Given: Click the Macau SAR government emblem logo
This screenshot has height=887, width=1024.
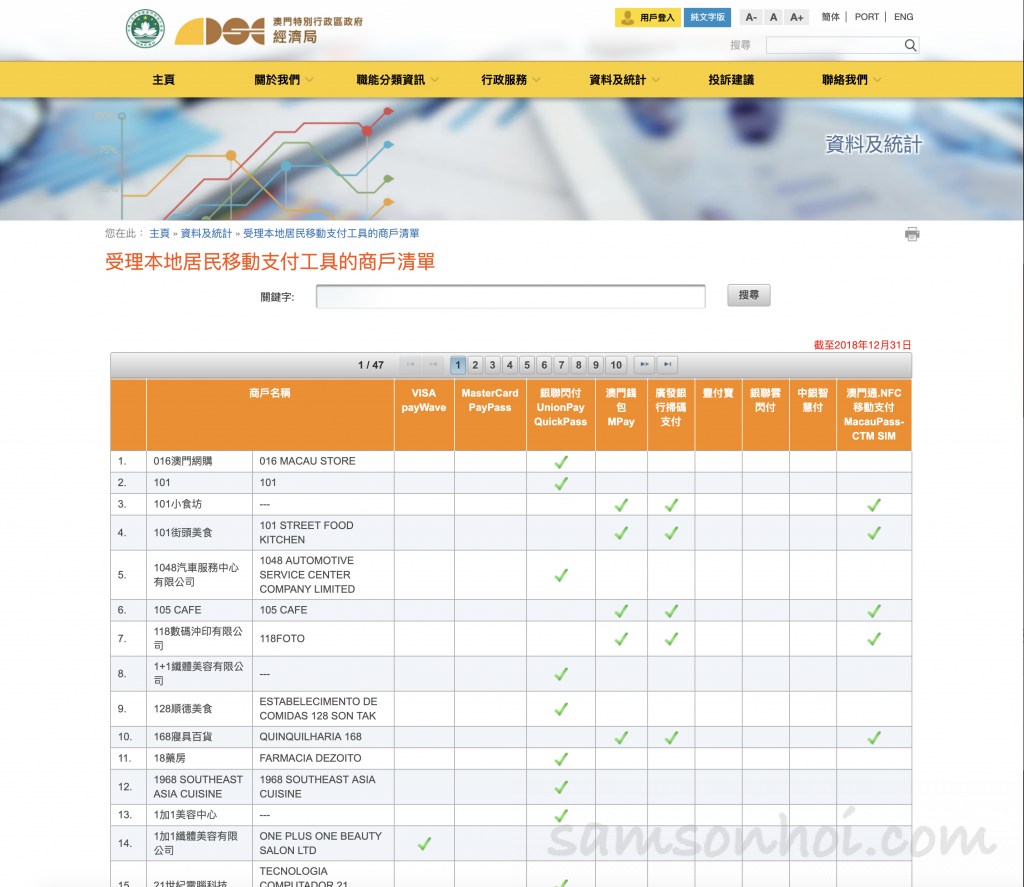Looking at the screenshot, I should pyautogui.click(x=145, y=29).
